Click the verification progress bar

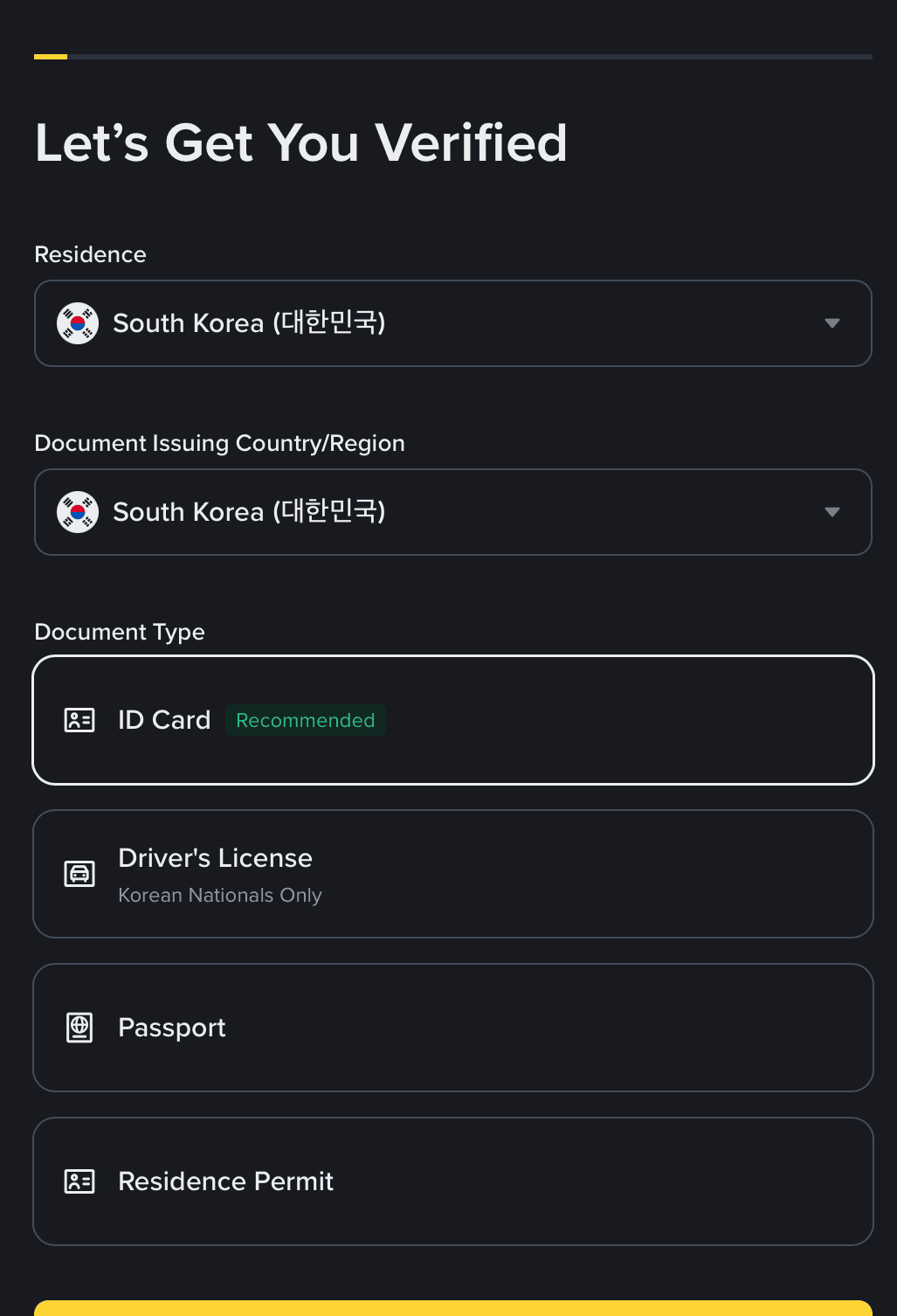coord(452,57)
